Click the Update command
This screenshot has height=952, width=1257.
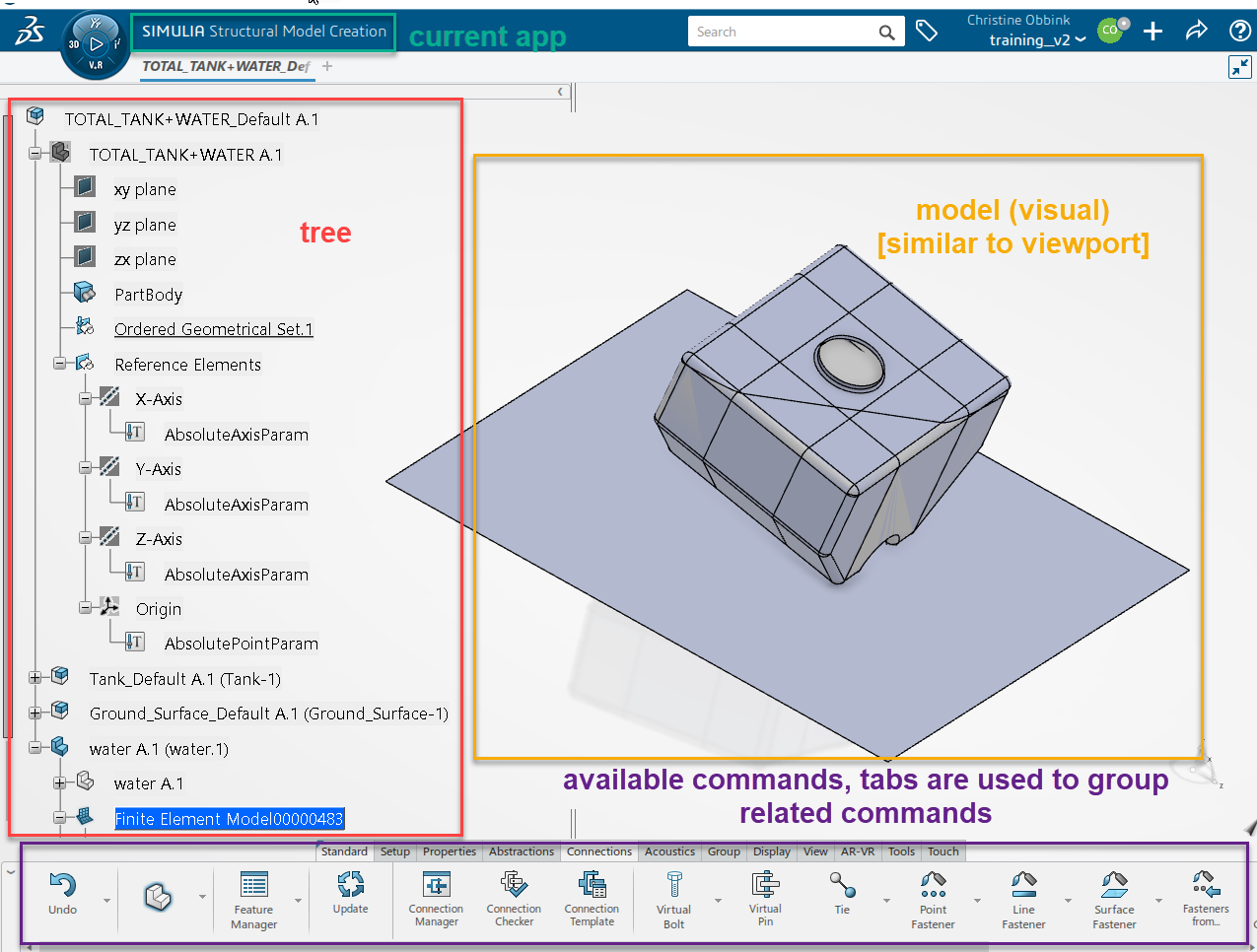pos(350,893)
